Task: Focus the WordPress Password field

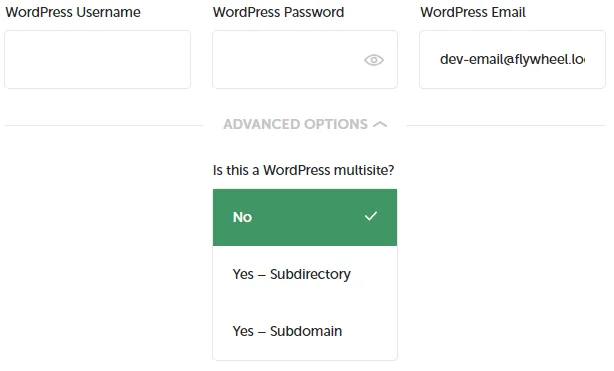Action: point(305,60)
